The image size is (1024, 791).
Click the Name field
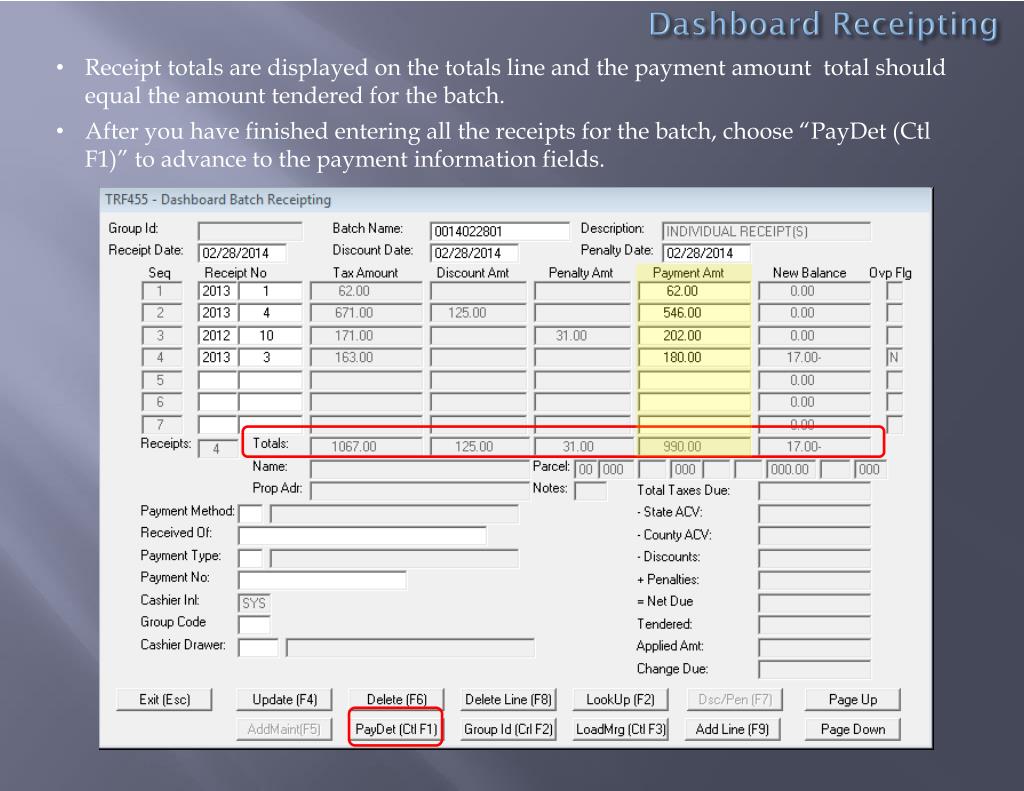click(x=419, y=470)
